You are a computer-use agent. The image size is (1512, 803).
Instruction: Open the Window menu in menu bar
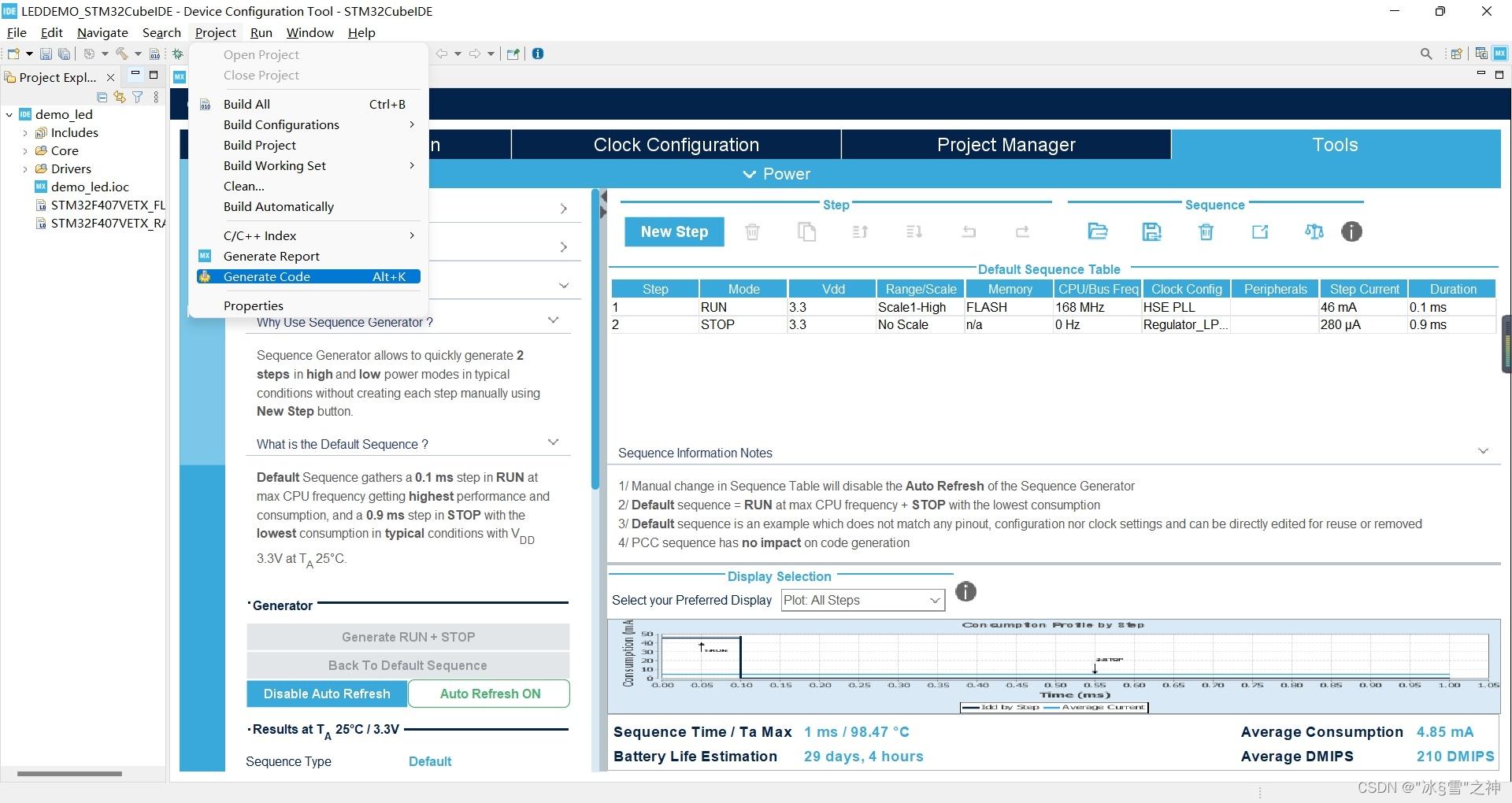(309, 32)
